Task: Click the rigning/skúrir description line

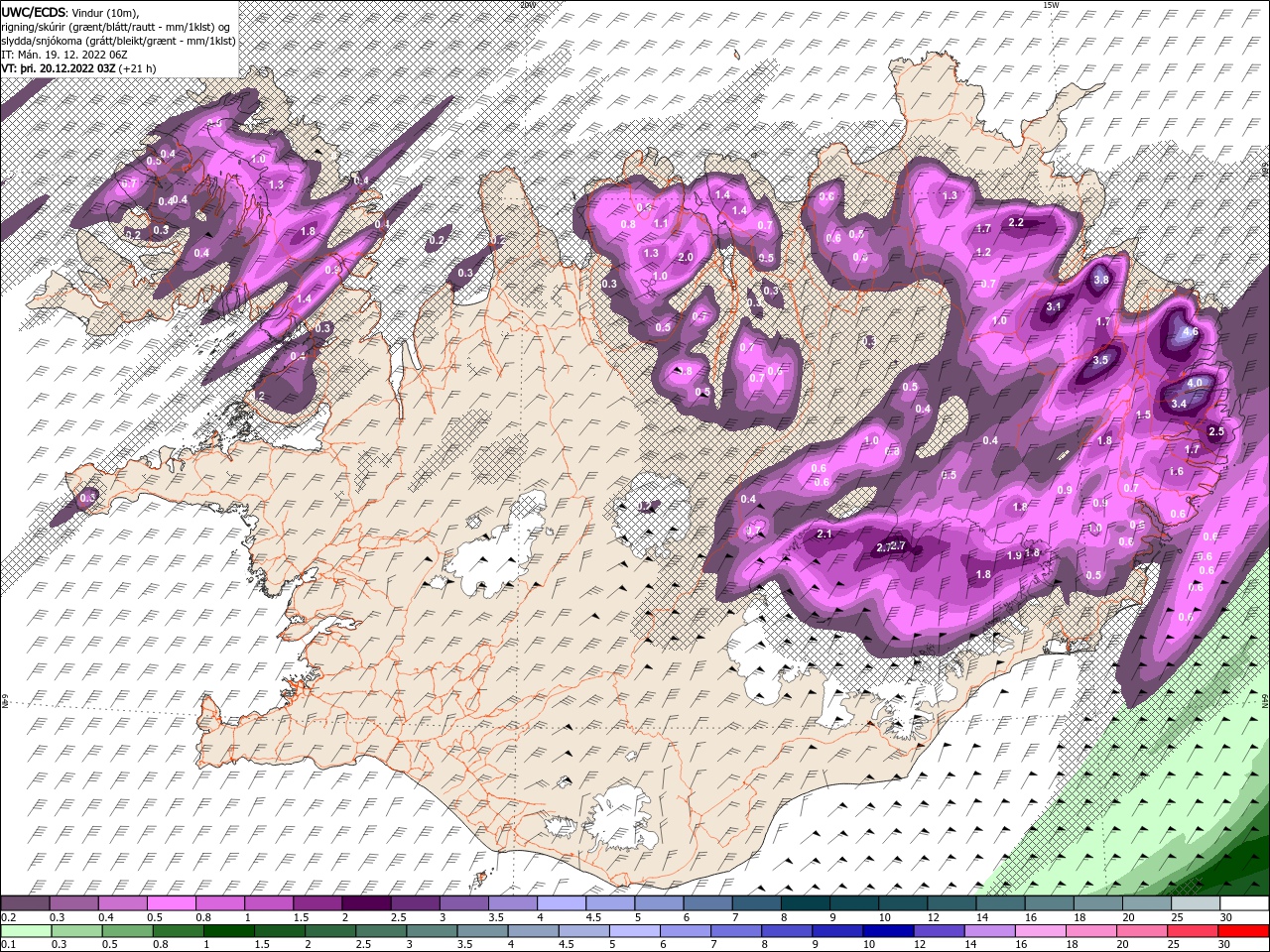Action: [115, 27]
